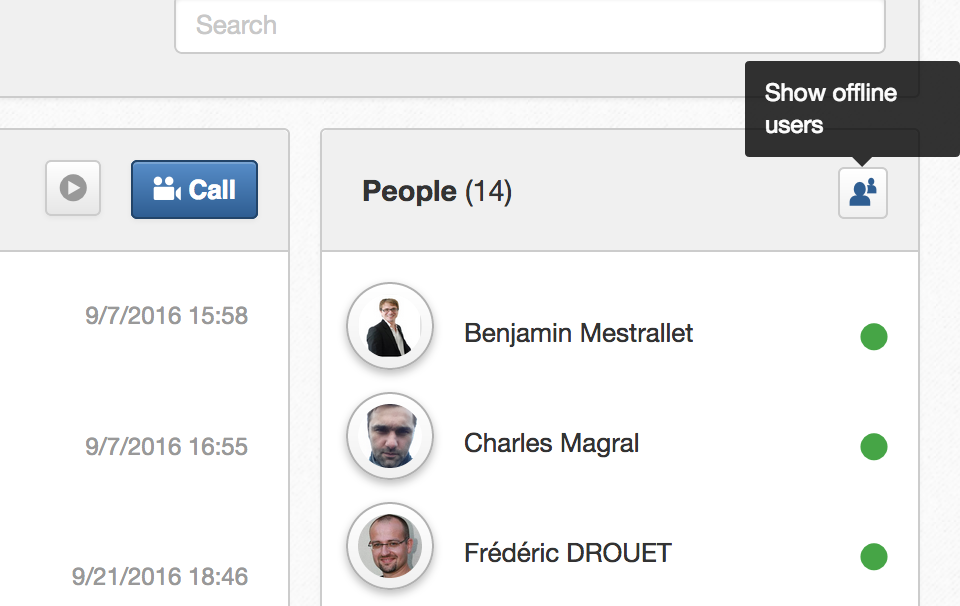Choose Frédéric DROUET from the People list
960x606 pixels.
(x=567, y=553)
